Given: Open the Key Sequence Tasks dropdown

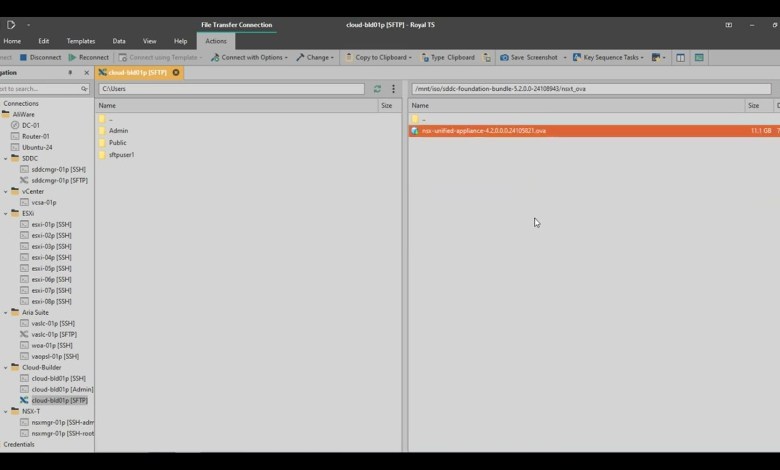Looking at the screenshot, I should [608, 57].
